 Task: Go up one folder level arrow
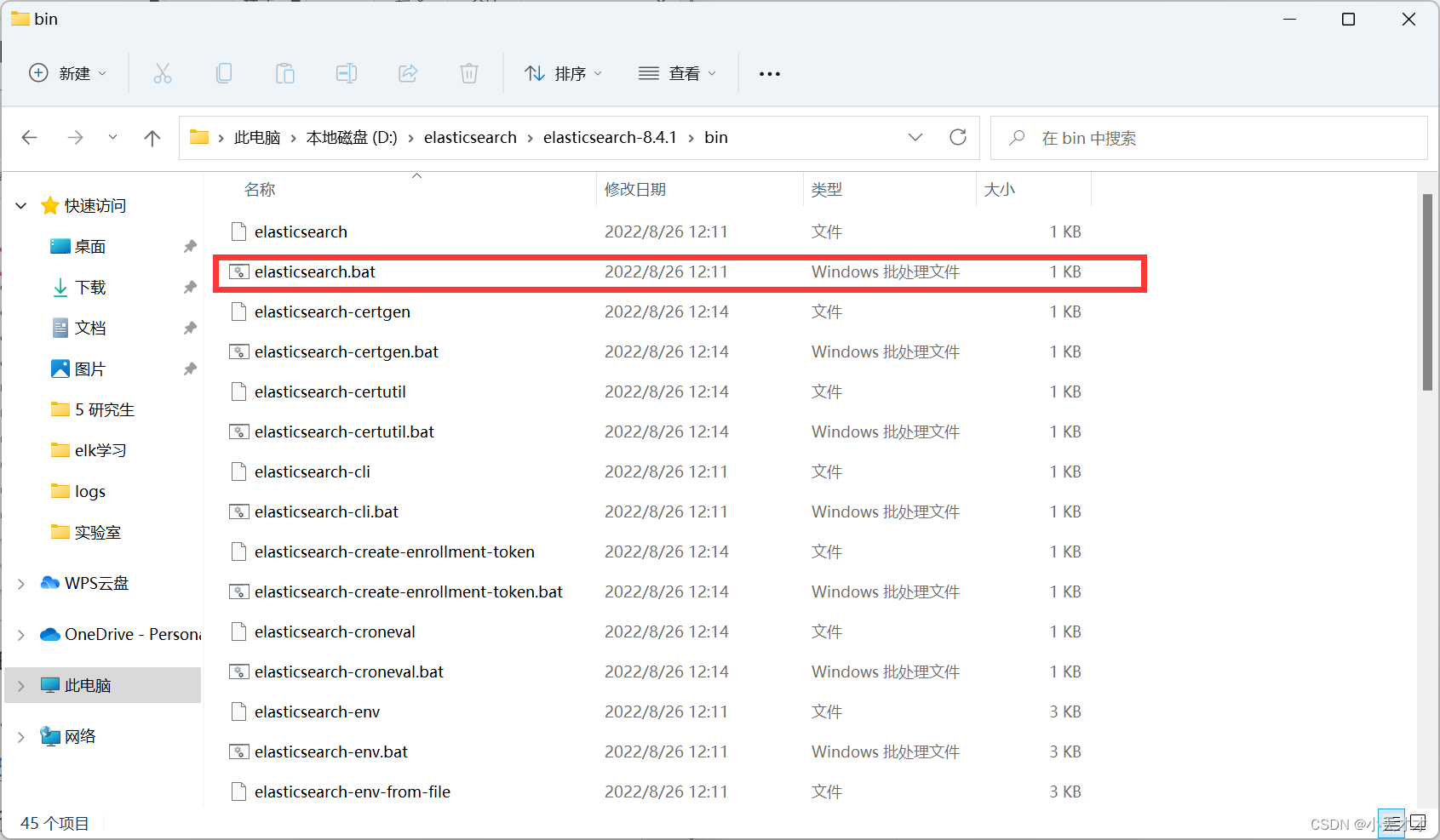[x=152, y=138]
